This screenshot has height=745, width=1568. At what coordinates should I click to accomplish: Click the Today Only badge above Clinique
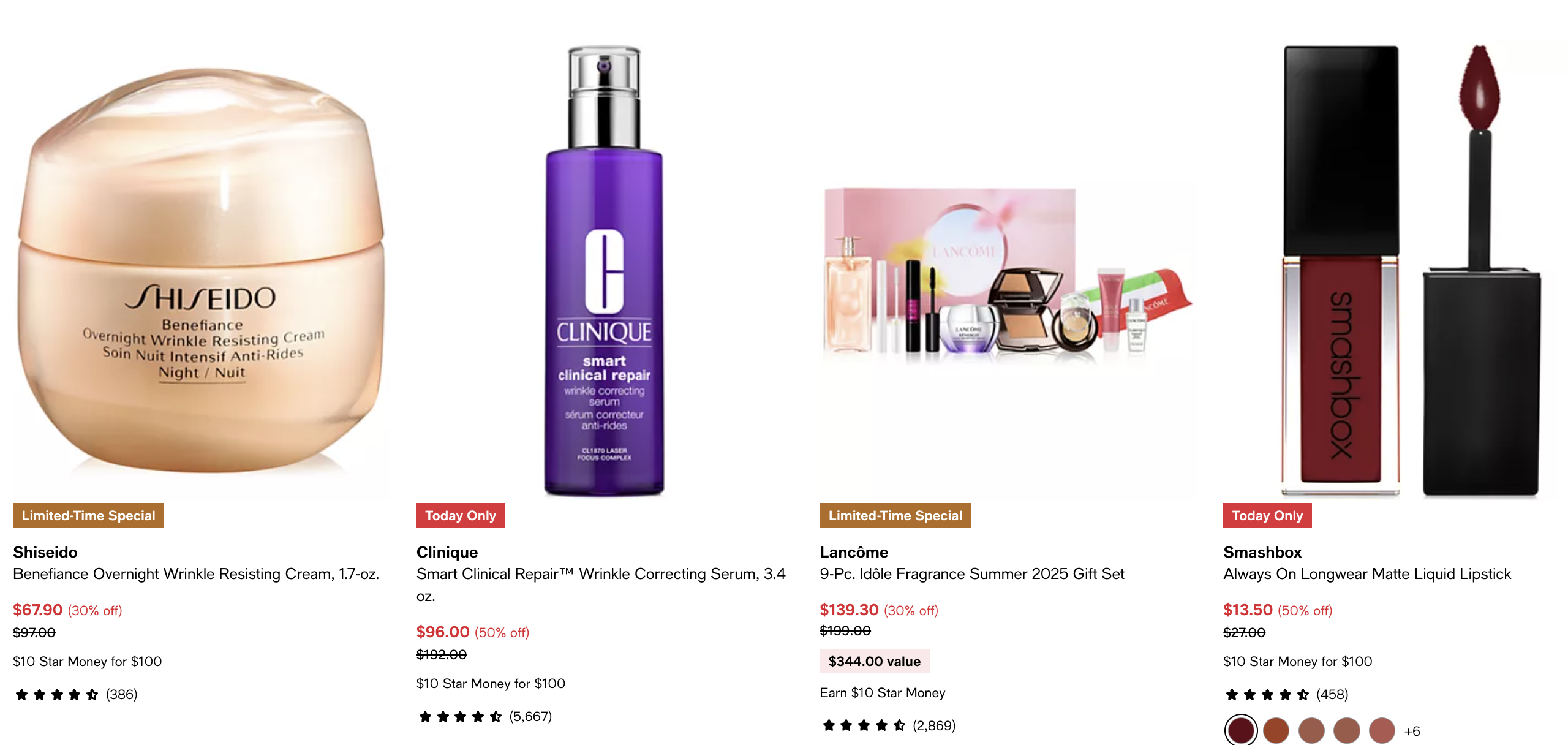pos(461,515)
